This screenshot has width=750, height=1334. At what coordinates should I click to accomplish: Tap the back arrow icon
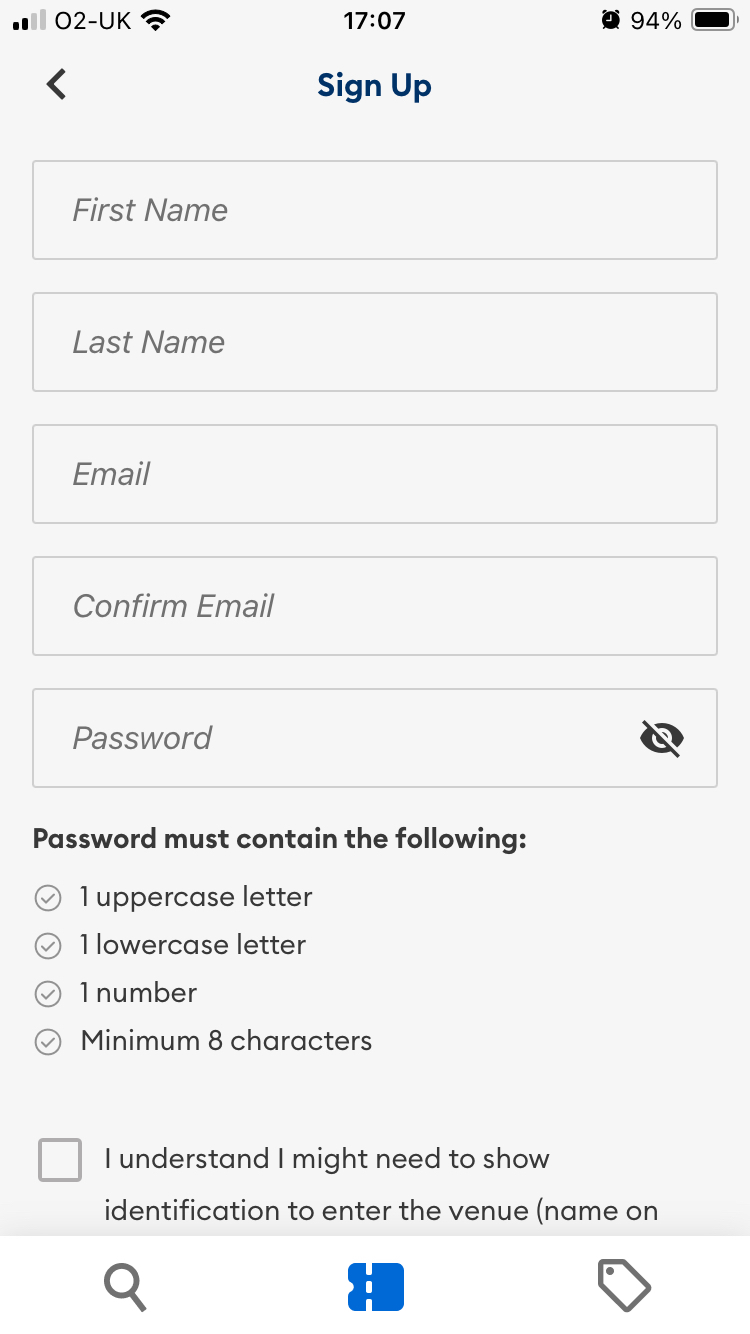pos(57,85)
